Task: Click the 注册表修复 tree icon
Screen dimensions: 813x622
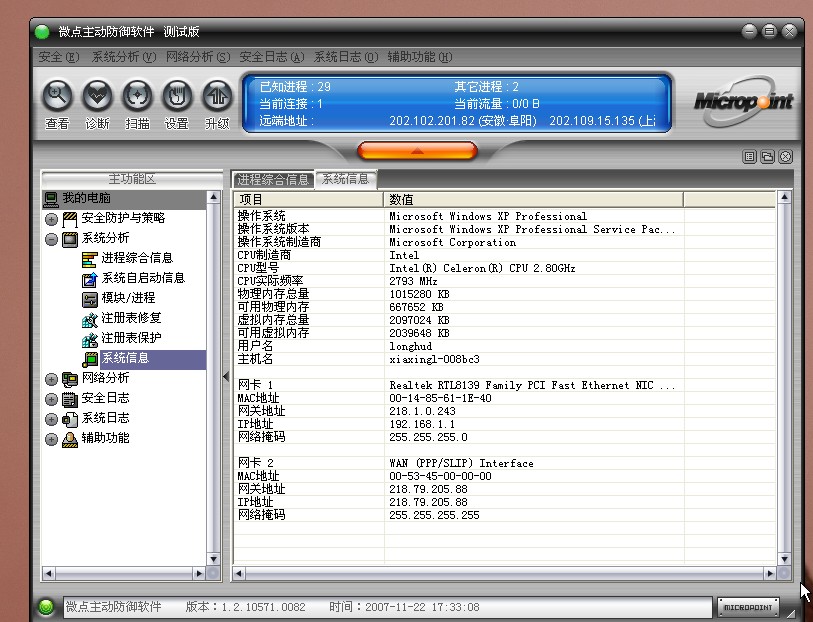Action: [x=90, y=319]
